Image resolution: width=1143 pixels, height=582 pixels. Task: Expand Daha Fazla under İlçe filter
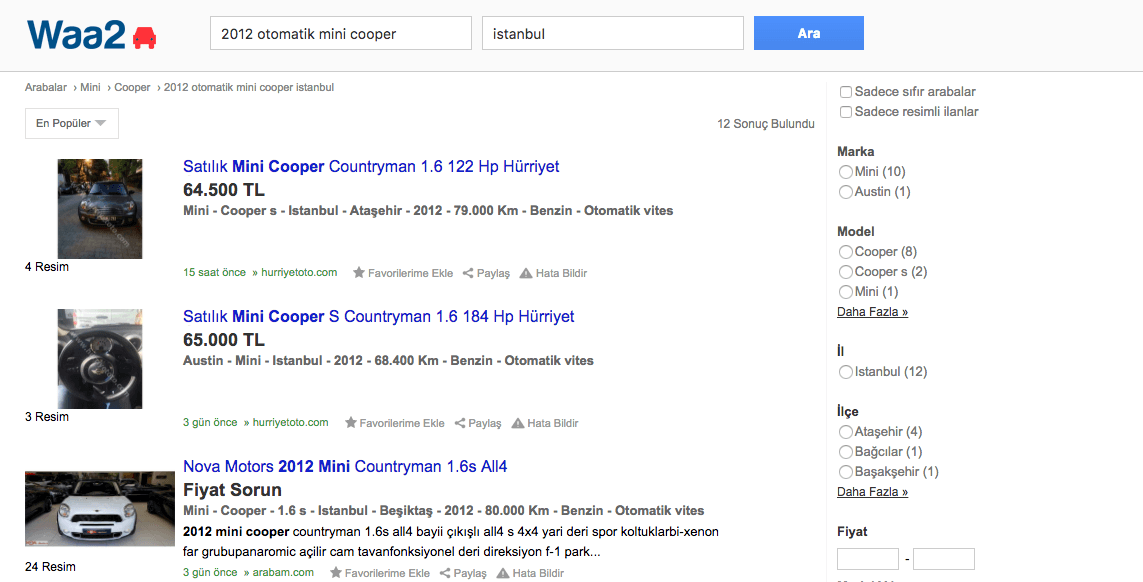(x=872, y=492)
